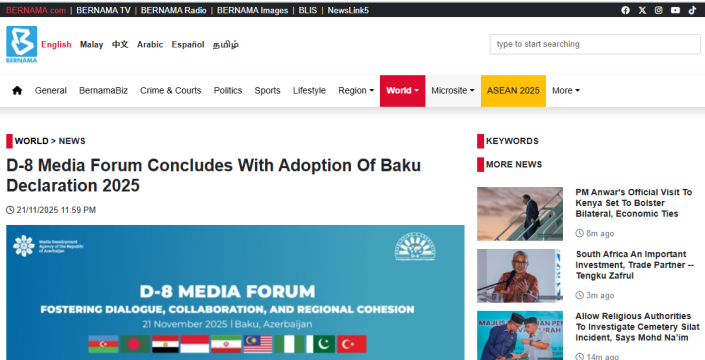This screenshot has width=705, height=360.
Task: Open the Lifestyle section
Action: (309, 90)
